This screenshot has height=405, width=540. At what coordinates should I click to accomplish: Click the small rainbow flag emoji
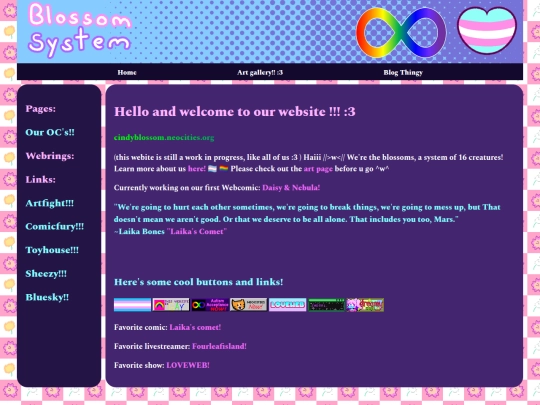point(224,169)
